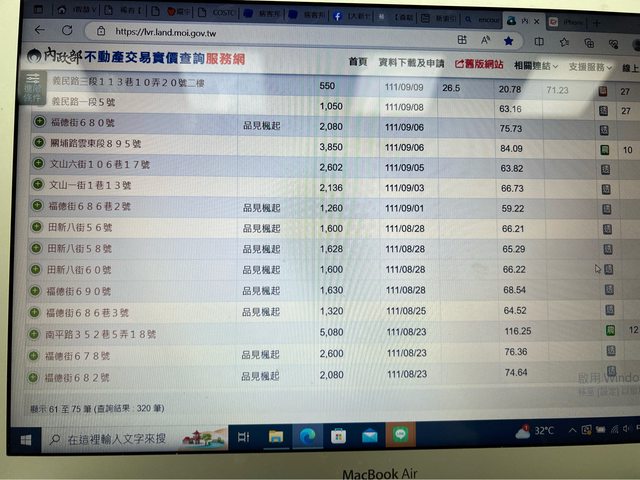Click the Windows taskbar search box
This screenshot has width=640, height=480.
pos(110,439)
